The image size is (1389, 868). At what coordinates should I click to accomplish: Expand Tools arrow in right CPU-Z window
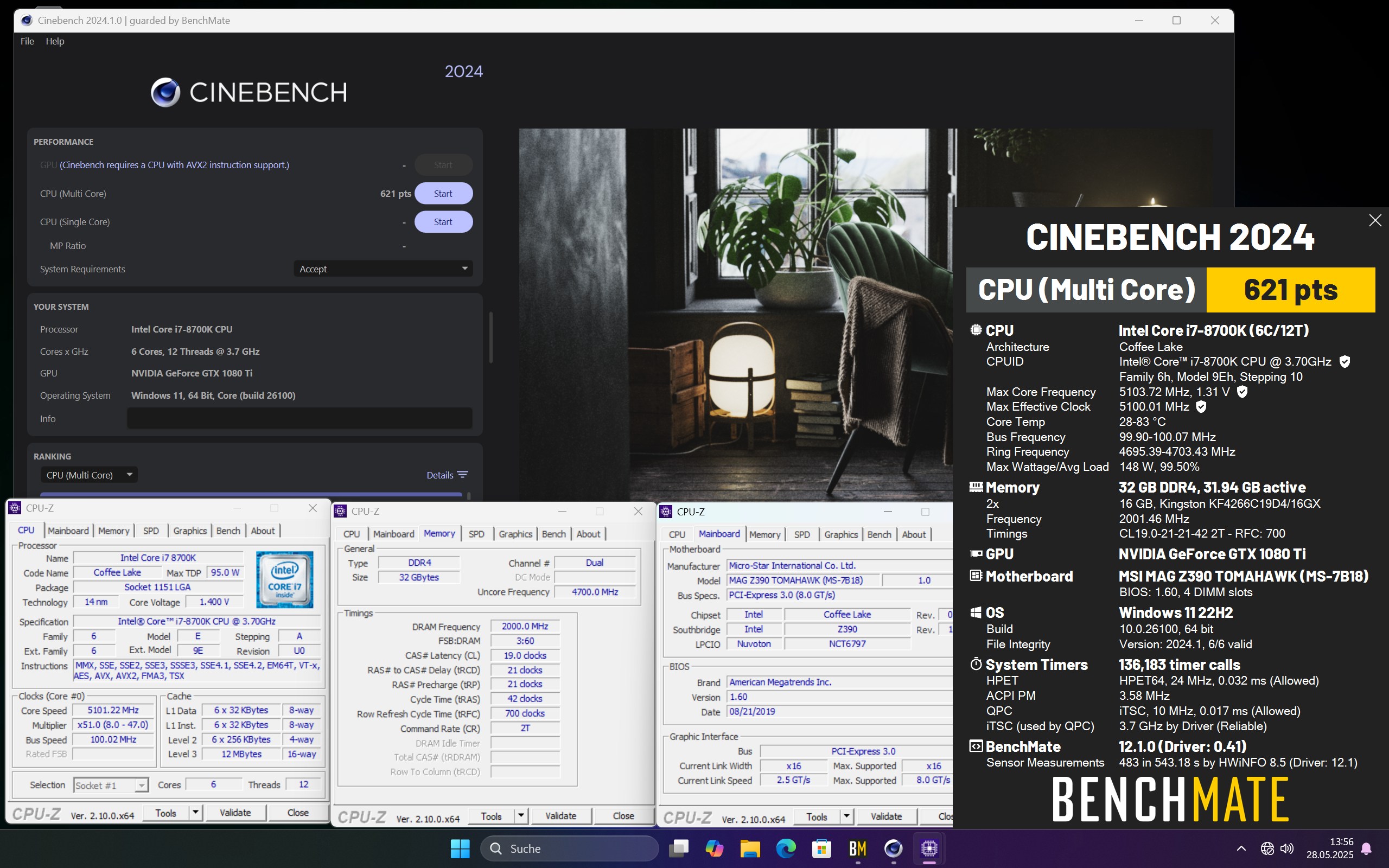click(846, 816)
